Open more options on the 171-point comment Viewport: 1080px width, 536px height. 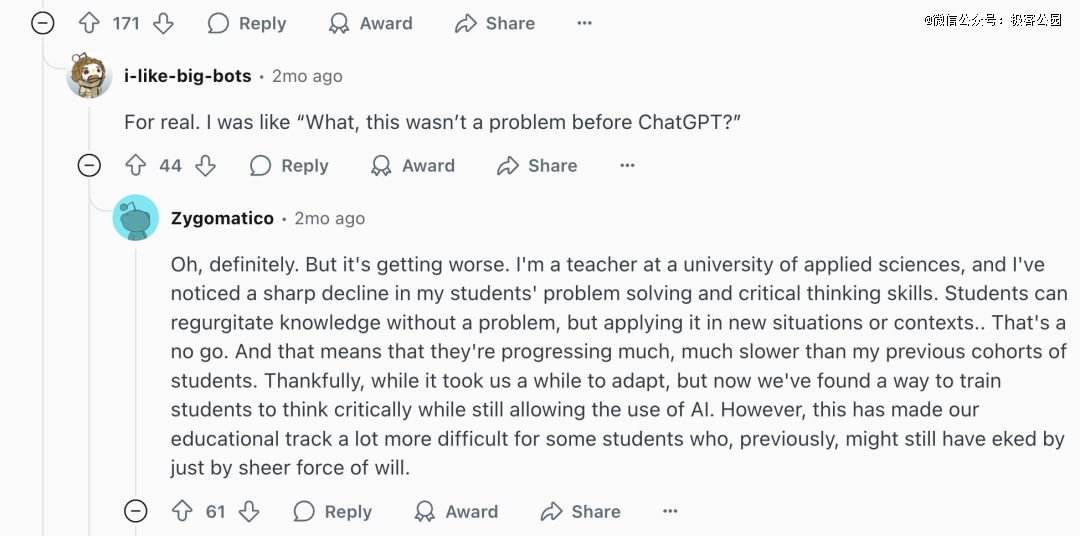pos(585,23)
